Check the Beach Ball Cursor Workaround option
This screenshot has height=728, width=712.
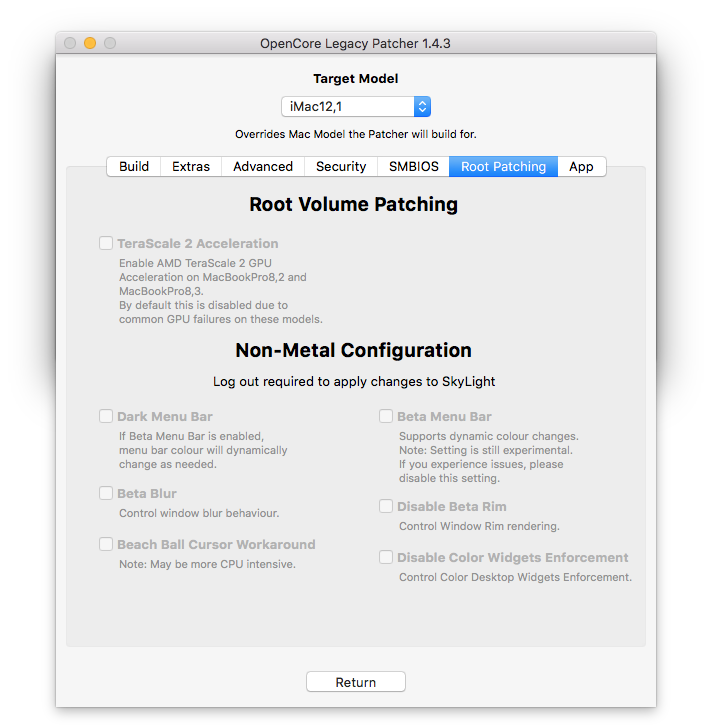click(106, 544)
